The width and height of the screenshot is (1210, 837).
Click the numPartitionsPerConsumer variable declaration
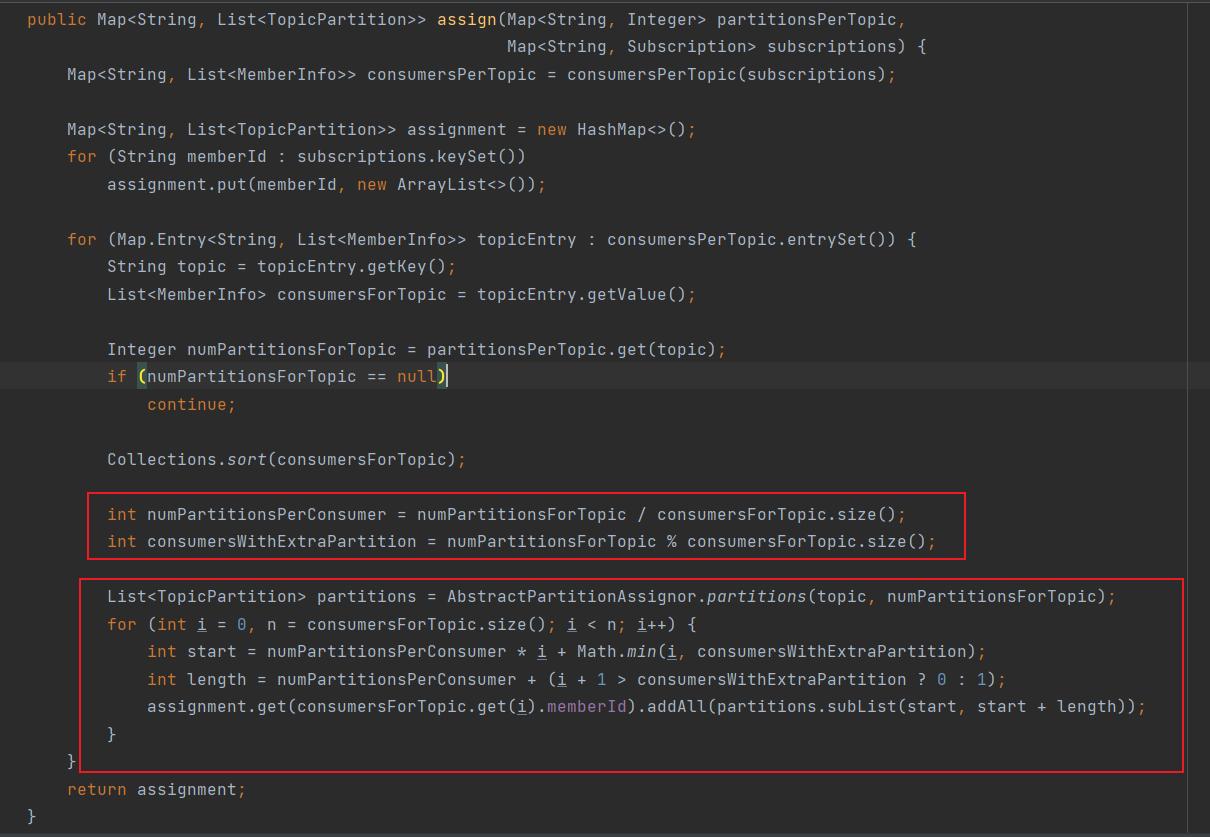point(266,514)
